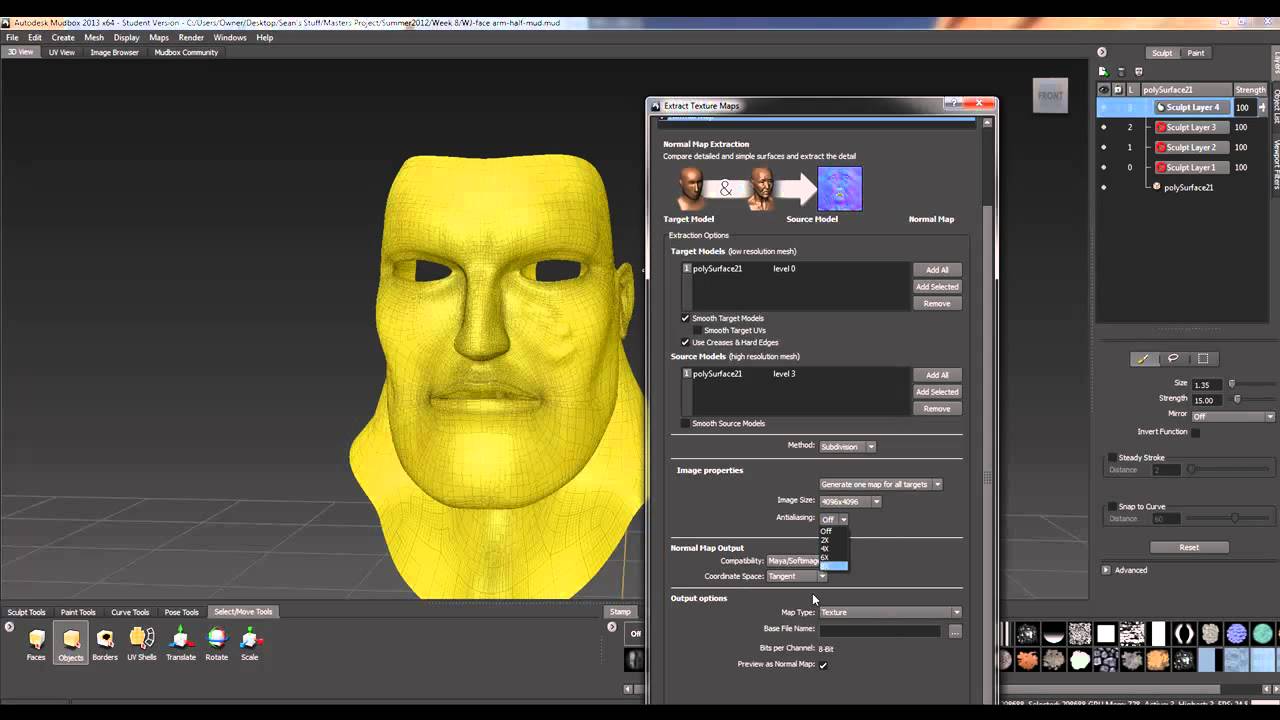Image resolution: width=1280 pixels, height=720 pixels.
Task: Click Add All for Target Models
Action: point(937,270)
